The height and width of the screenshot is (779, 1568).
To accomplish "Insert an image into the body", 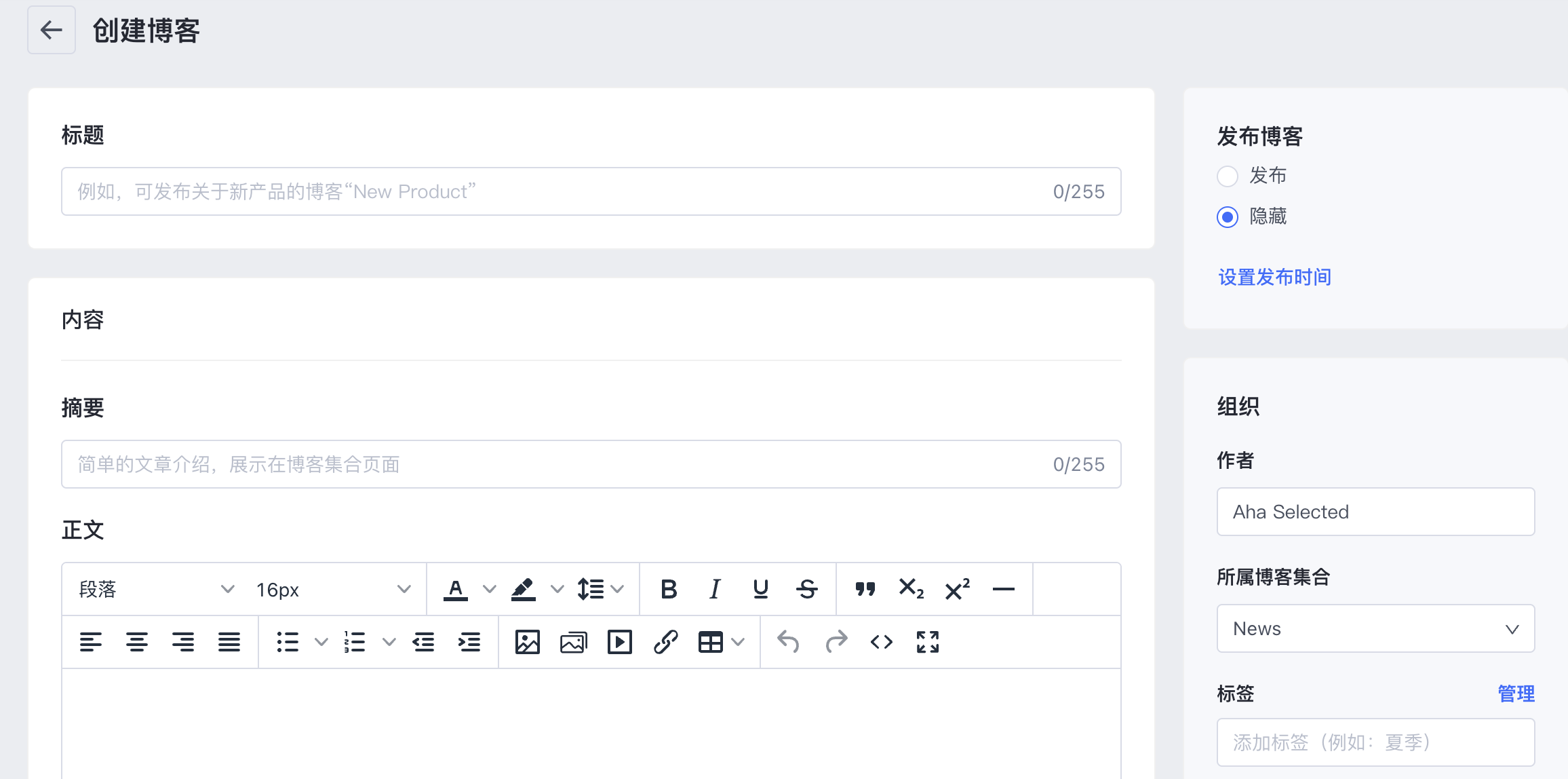I will pyautogui.click(x=527, y=642).
